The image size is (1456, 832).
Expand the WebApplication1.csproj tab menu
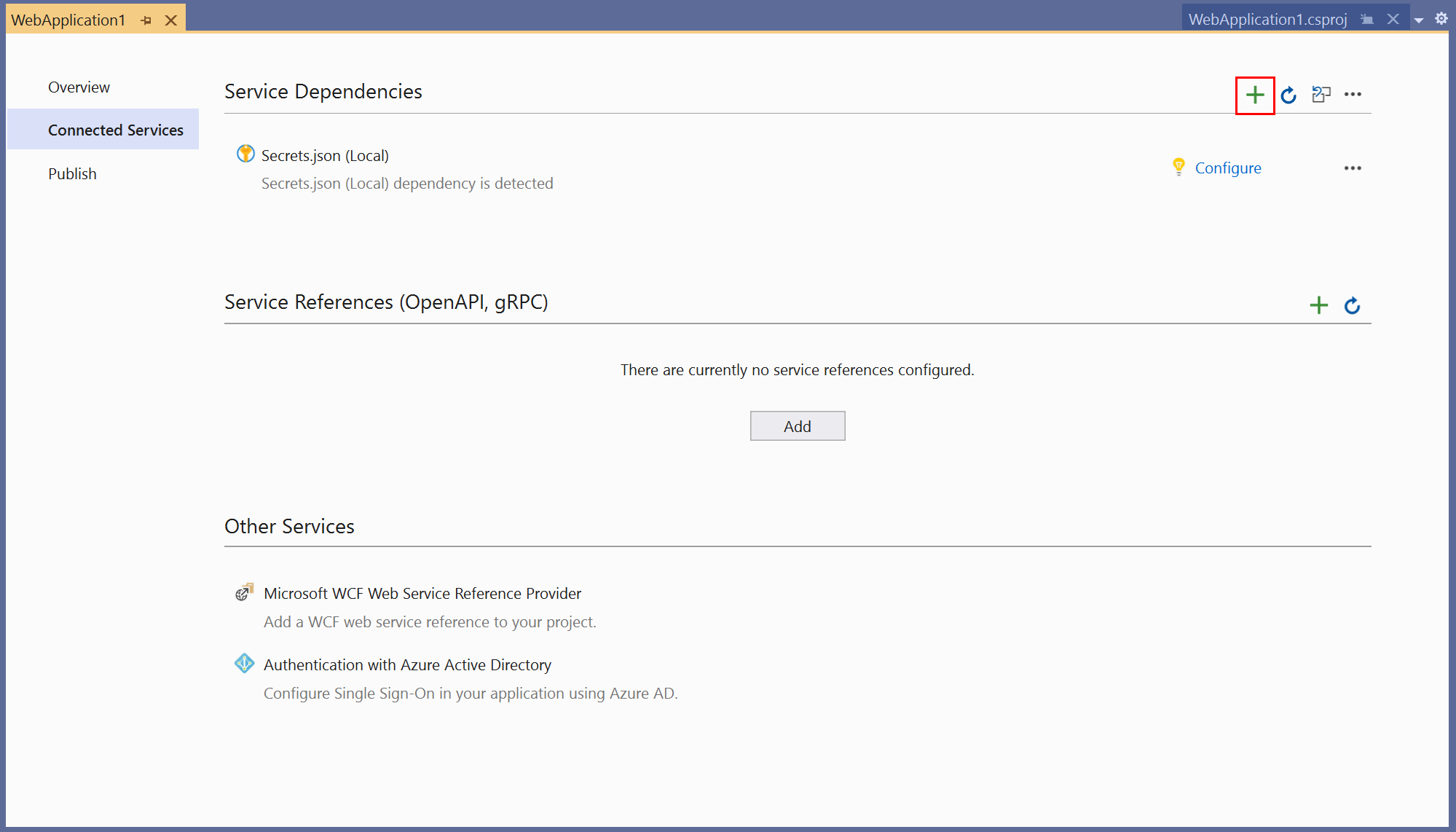point(1420,20)
